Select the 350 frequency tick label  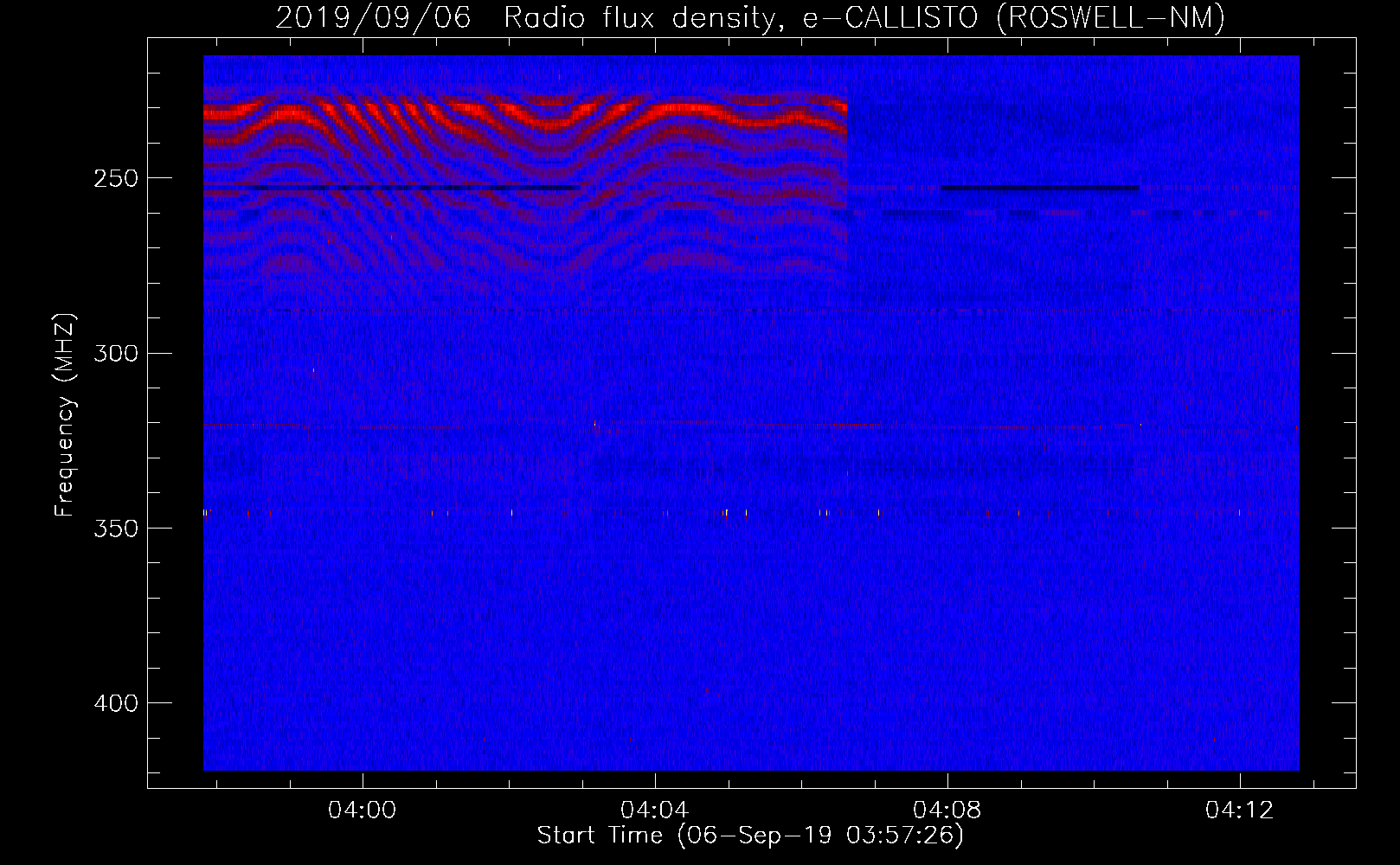[x=116, y=529]
